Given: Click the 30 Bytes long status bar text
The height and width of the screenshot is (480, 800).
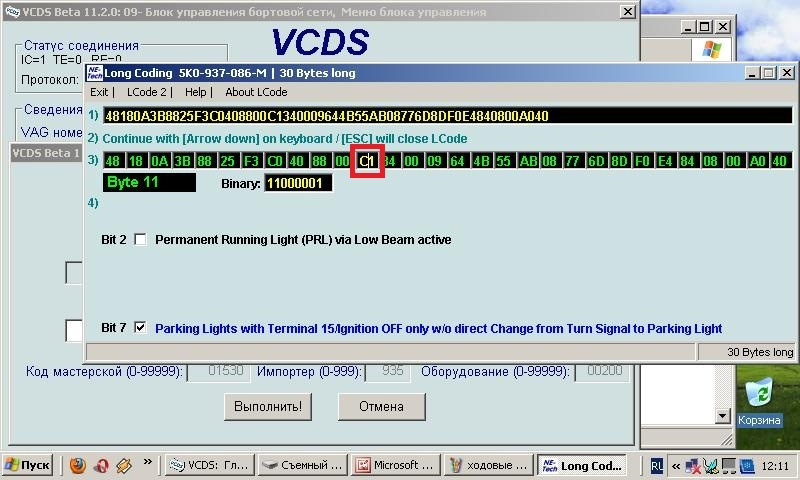Looking at the screenshot, I should point(760,352).
